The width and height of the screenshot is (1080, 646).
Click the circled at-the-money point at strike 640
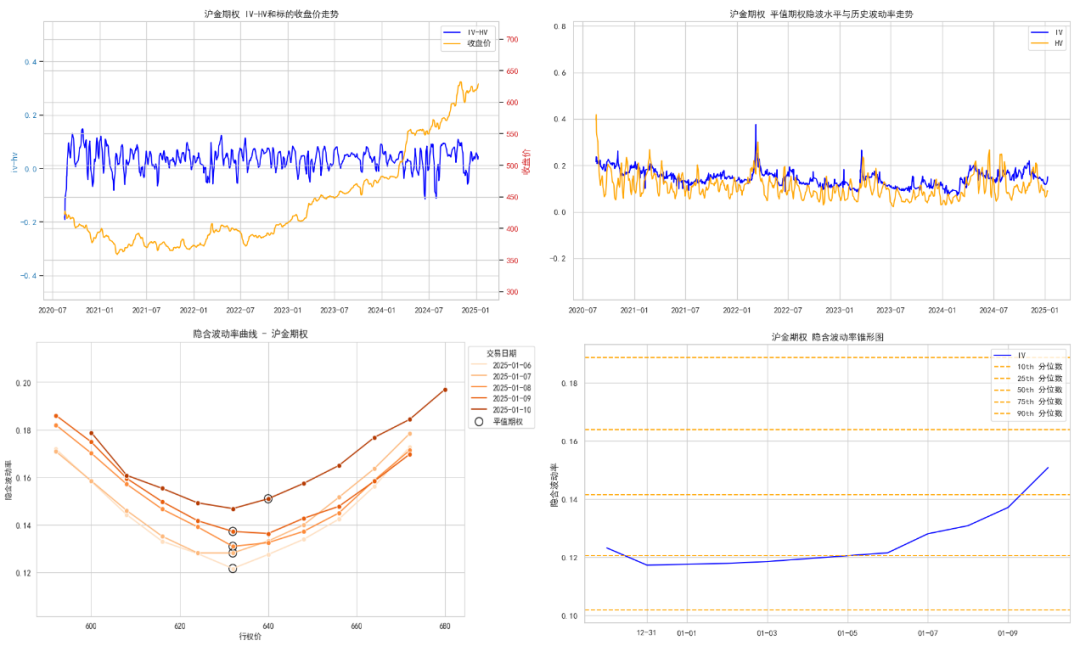pyautogui.click(x=269, y=499)
